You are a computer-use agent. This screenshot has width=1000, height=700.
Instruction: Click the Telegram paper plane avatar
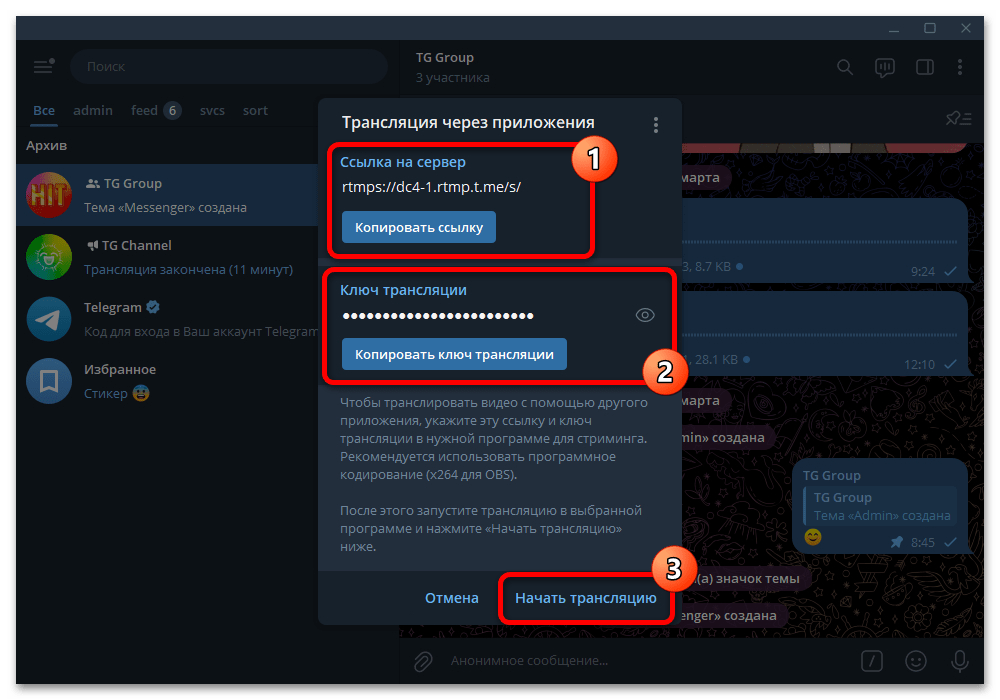pyautogui.click(x=48, y=319)
